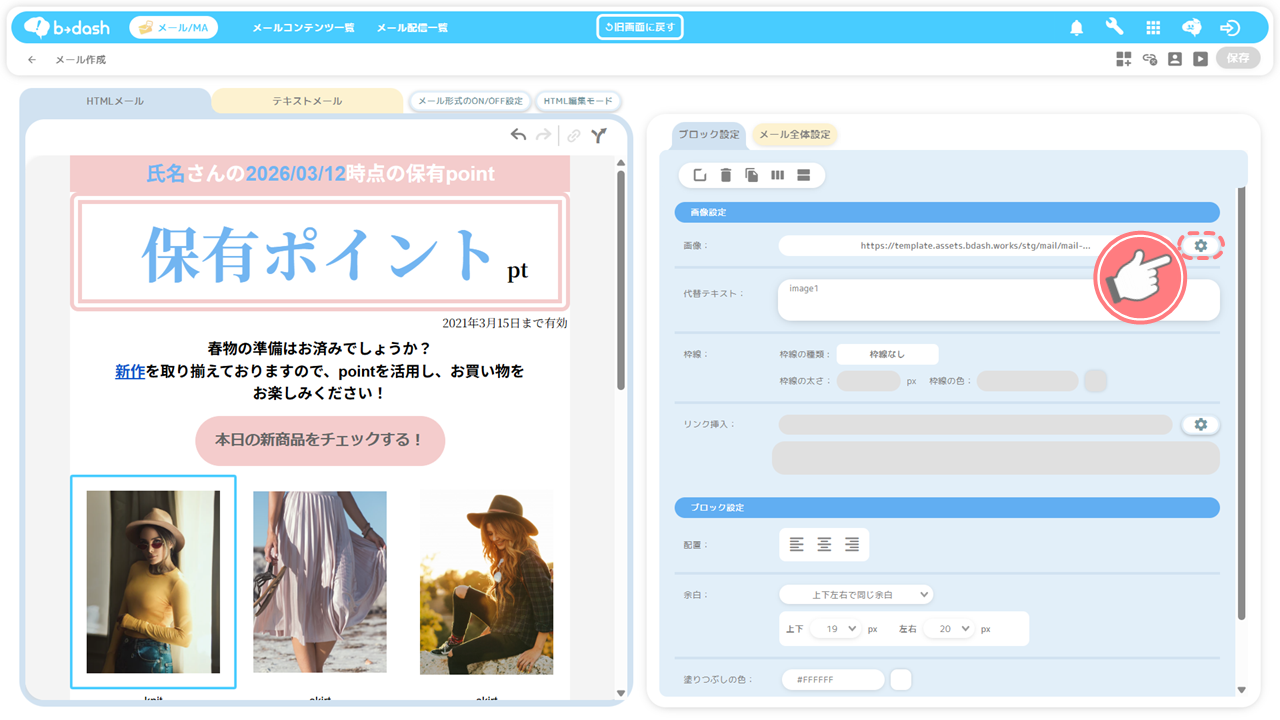Screen dimensions: 1280x720
Task: Click the preview play icon
Action: pos(1200,59)
